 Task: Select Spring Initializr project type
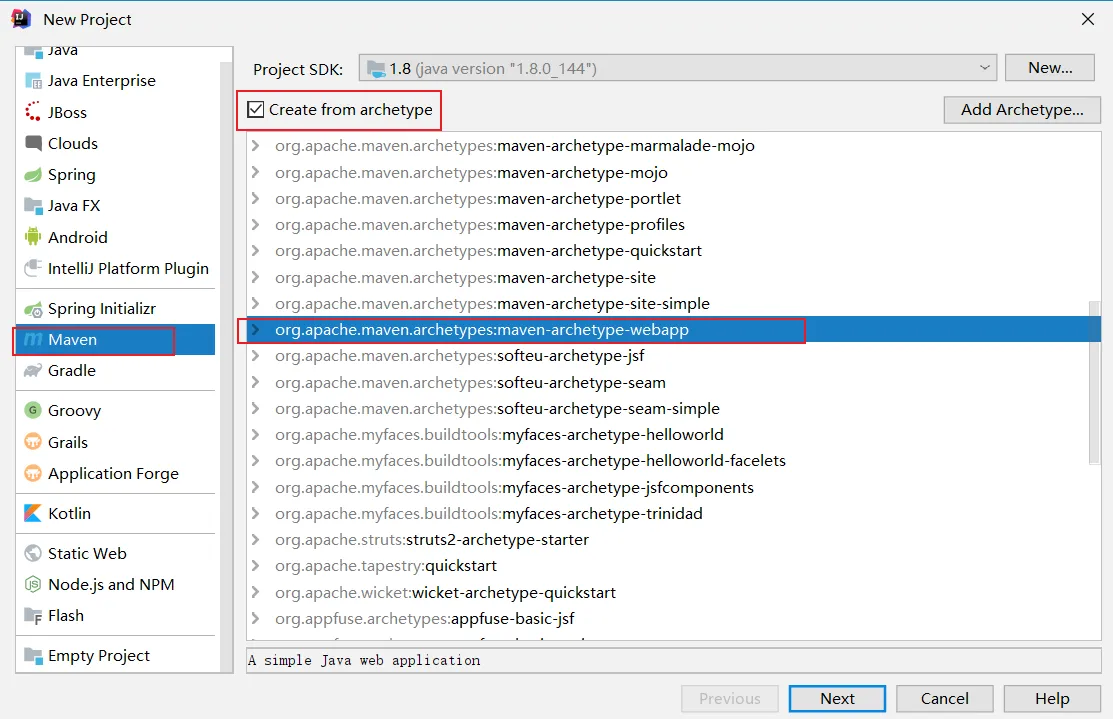tap(101, 309)
